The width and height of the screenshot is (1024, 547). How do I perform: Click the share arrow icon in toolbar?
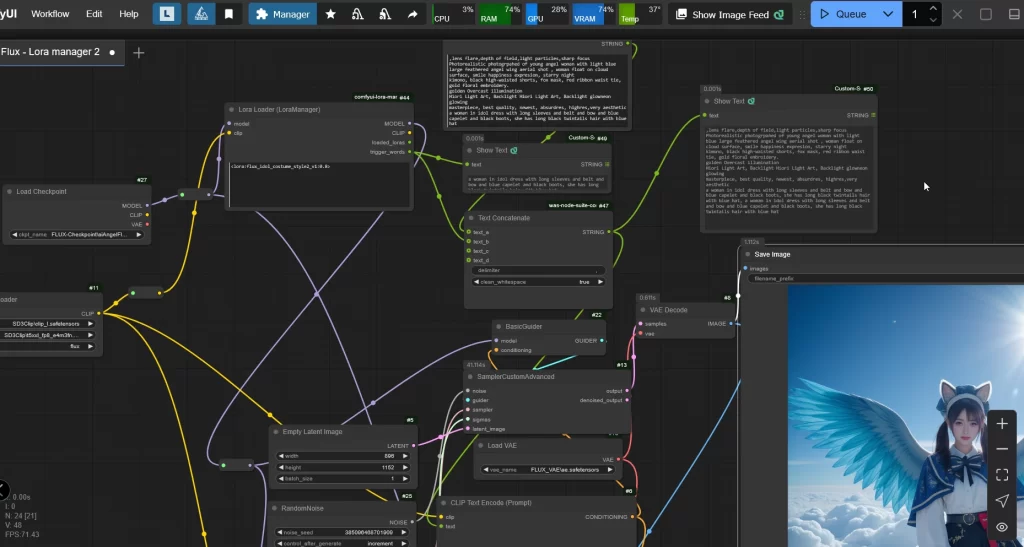[412, 14]
